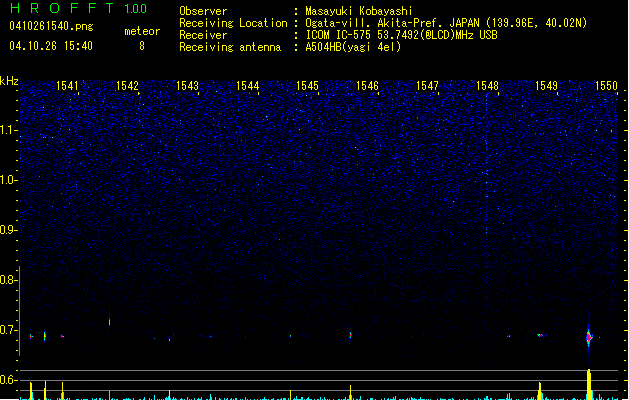Screen dimensions: 629x400
Task: Click the kHz frequency axis unit label
Action: tap(9, 81)
